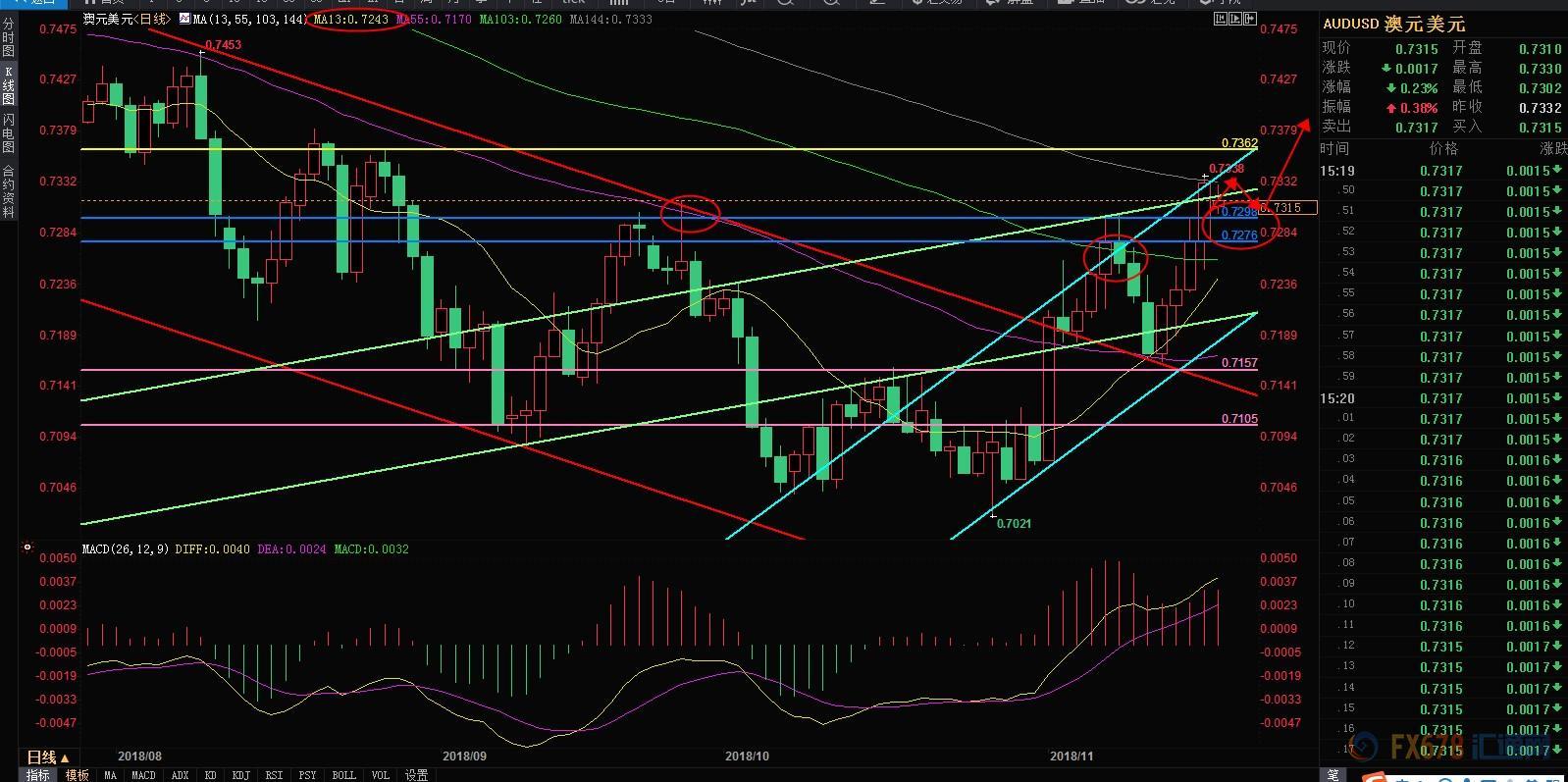The height and width of the screenshot is (782, 1568).
Task: Switch to the 分时图 sidebar tab
Action: coord(8,36)
